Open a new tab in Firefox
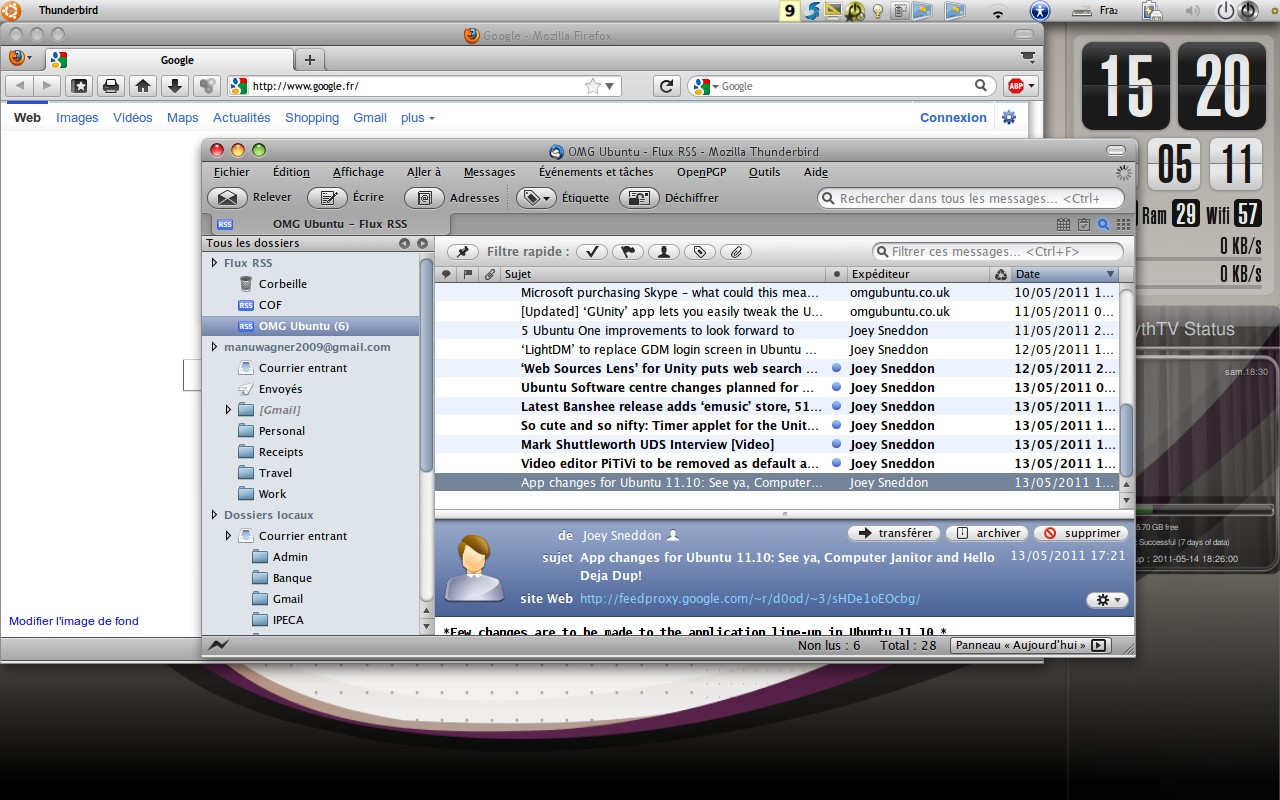This screenshot has height=800, width=1280. click(x=310, y=60)
